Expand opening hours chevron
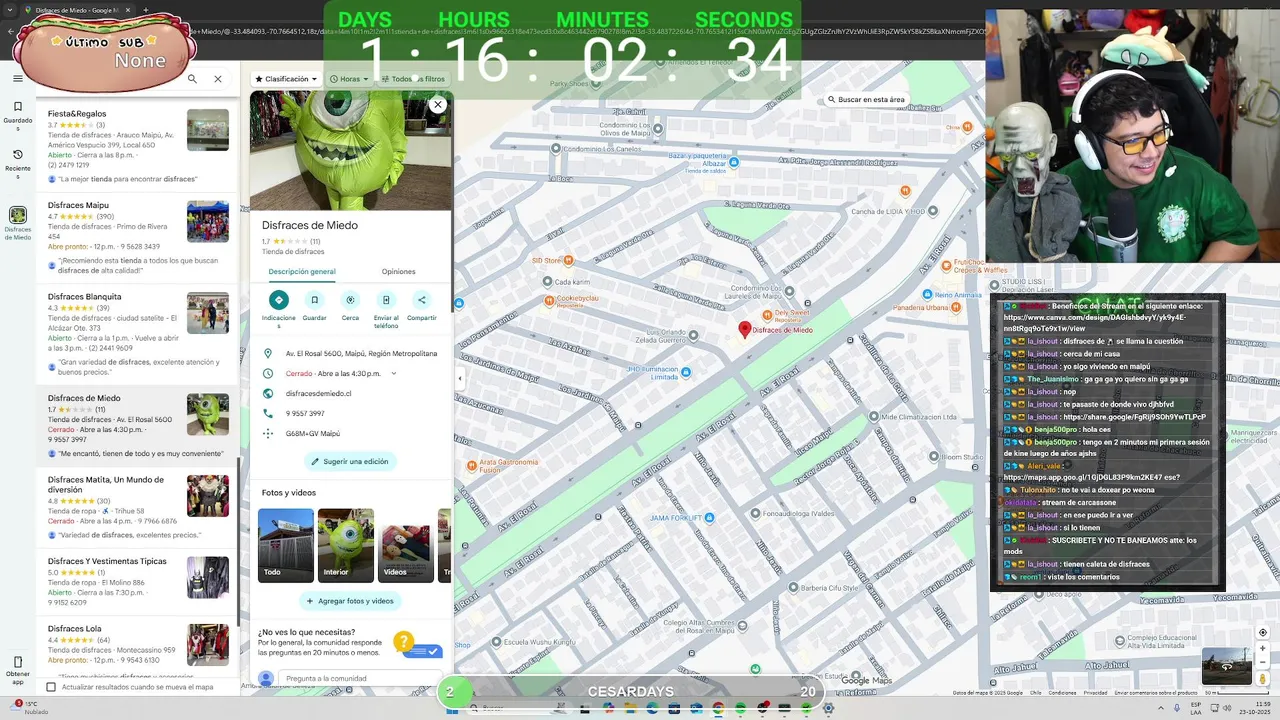This screenshot has height=720, width=1280. [393, 373]
